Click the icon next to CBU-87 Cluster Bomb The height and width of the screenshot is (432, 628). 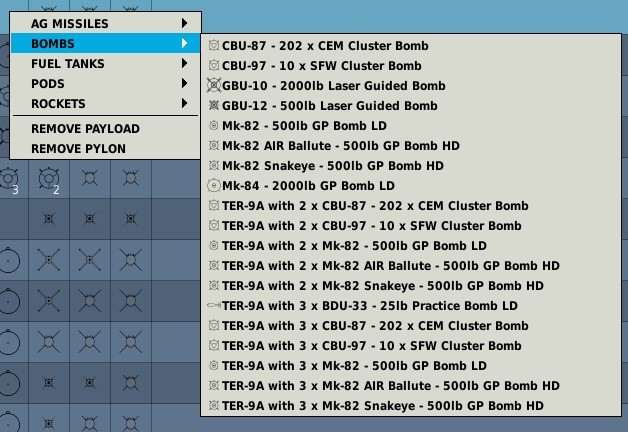214,45
